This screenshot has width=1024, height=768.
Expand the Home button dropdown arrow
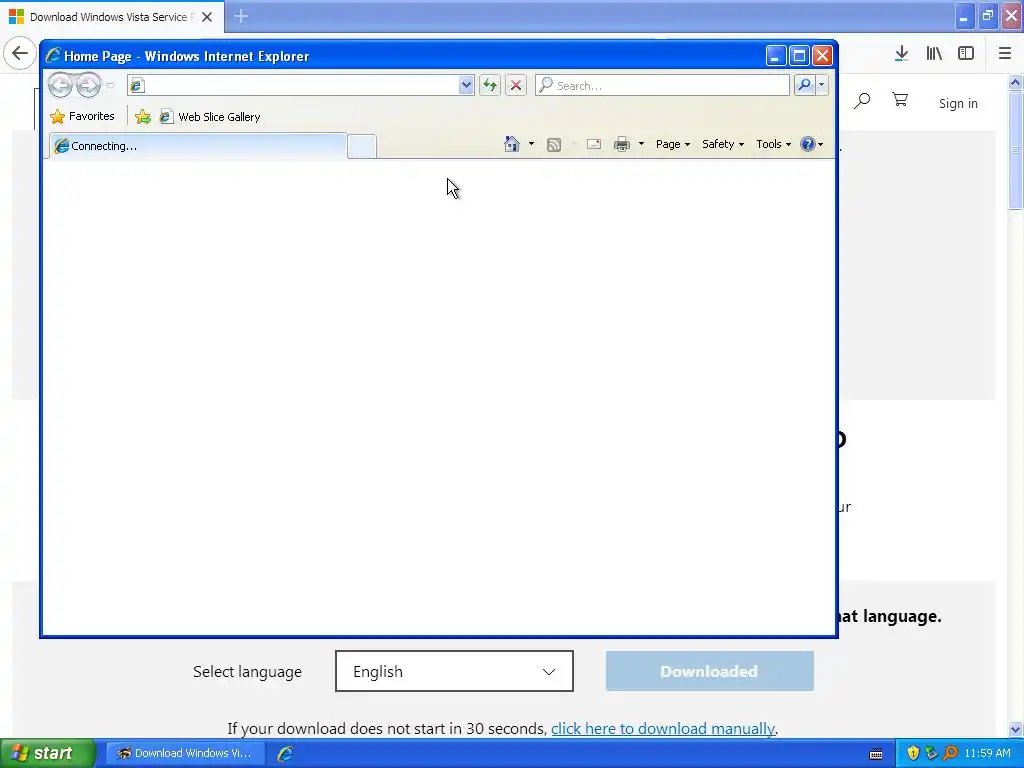point(531,144)
